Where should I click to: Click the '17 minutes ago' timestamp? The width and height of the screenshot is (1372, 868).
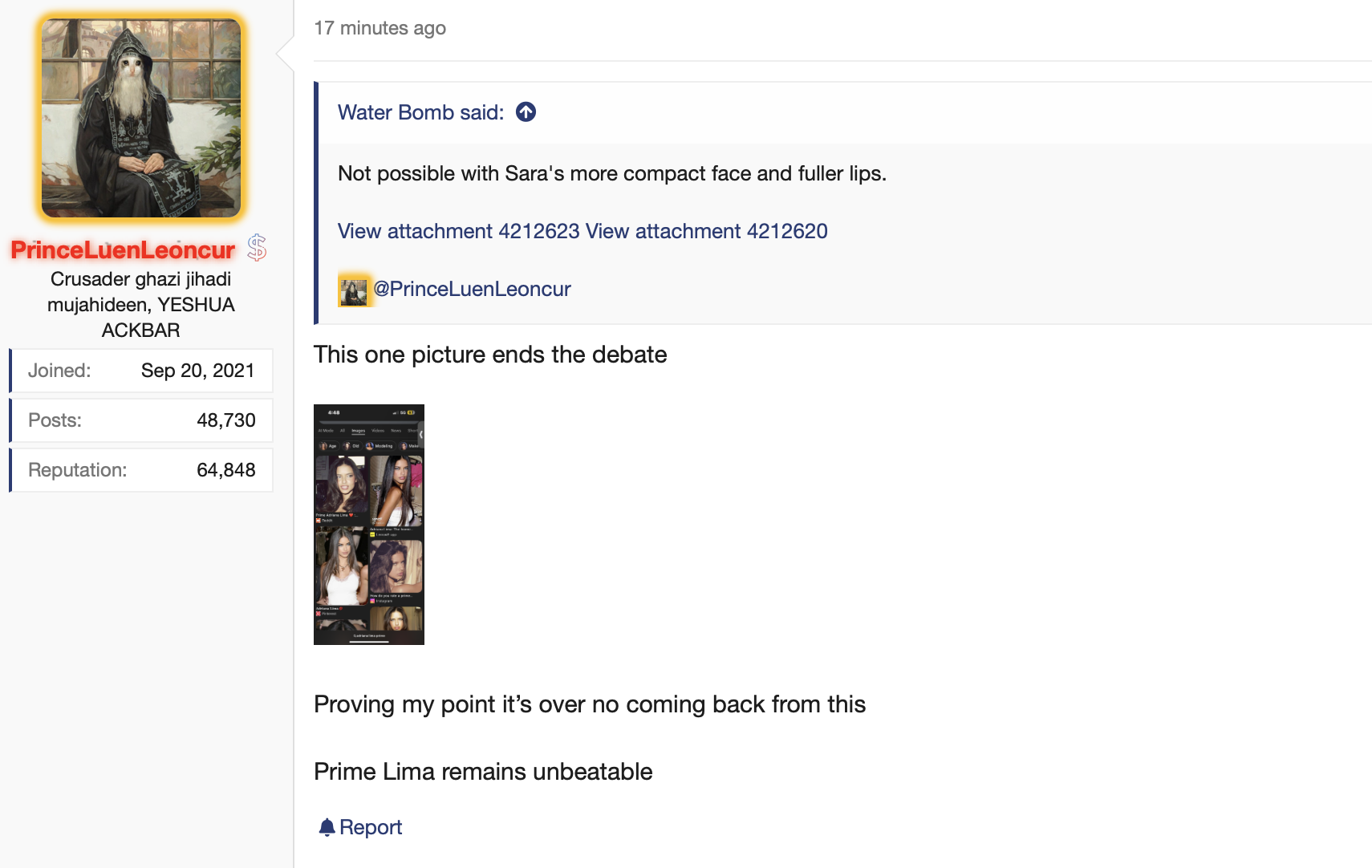pos(380,28)
